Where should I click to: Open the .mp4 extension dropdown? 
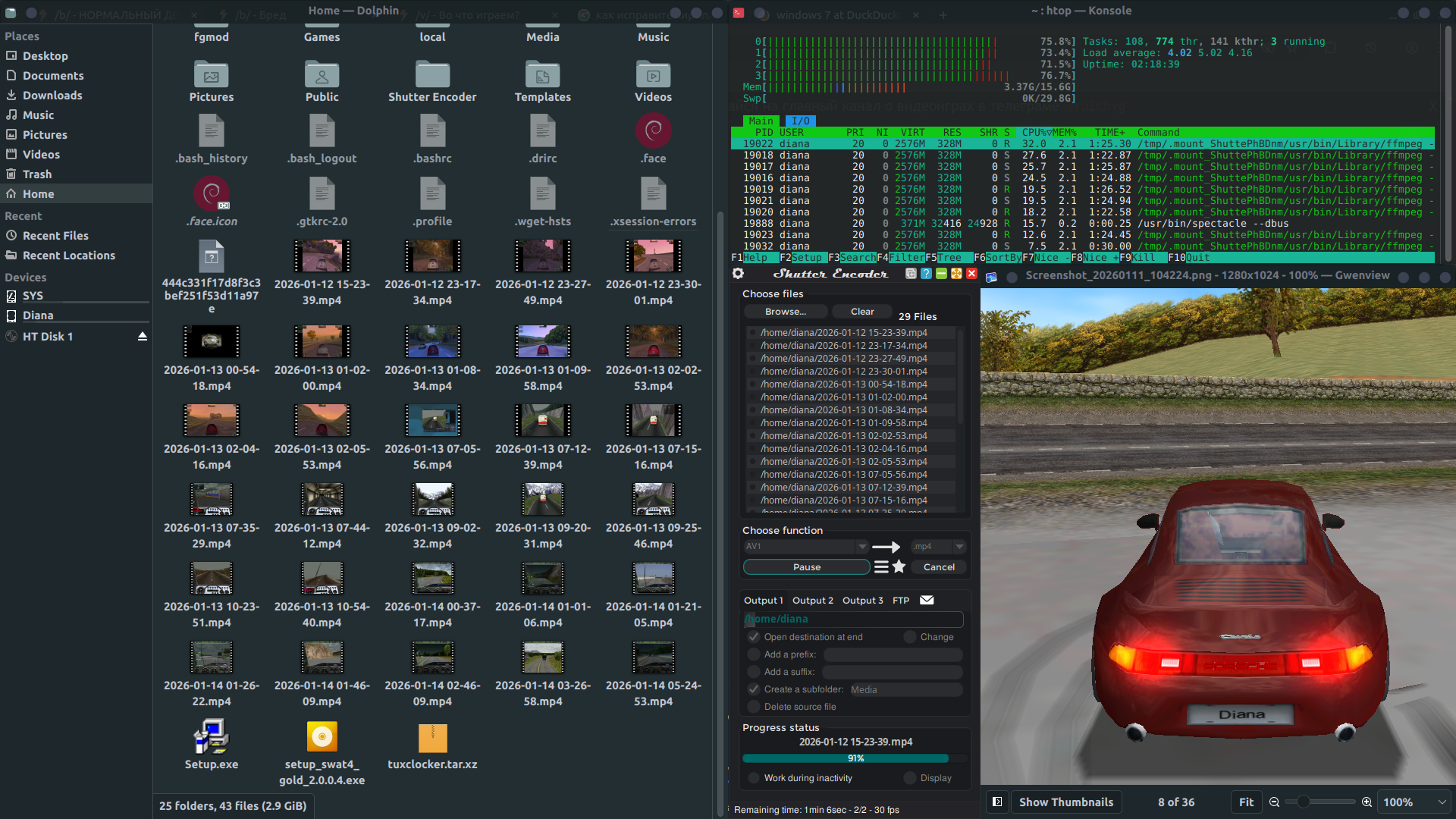coord(959,546)
